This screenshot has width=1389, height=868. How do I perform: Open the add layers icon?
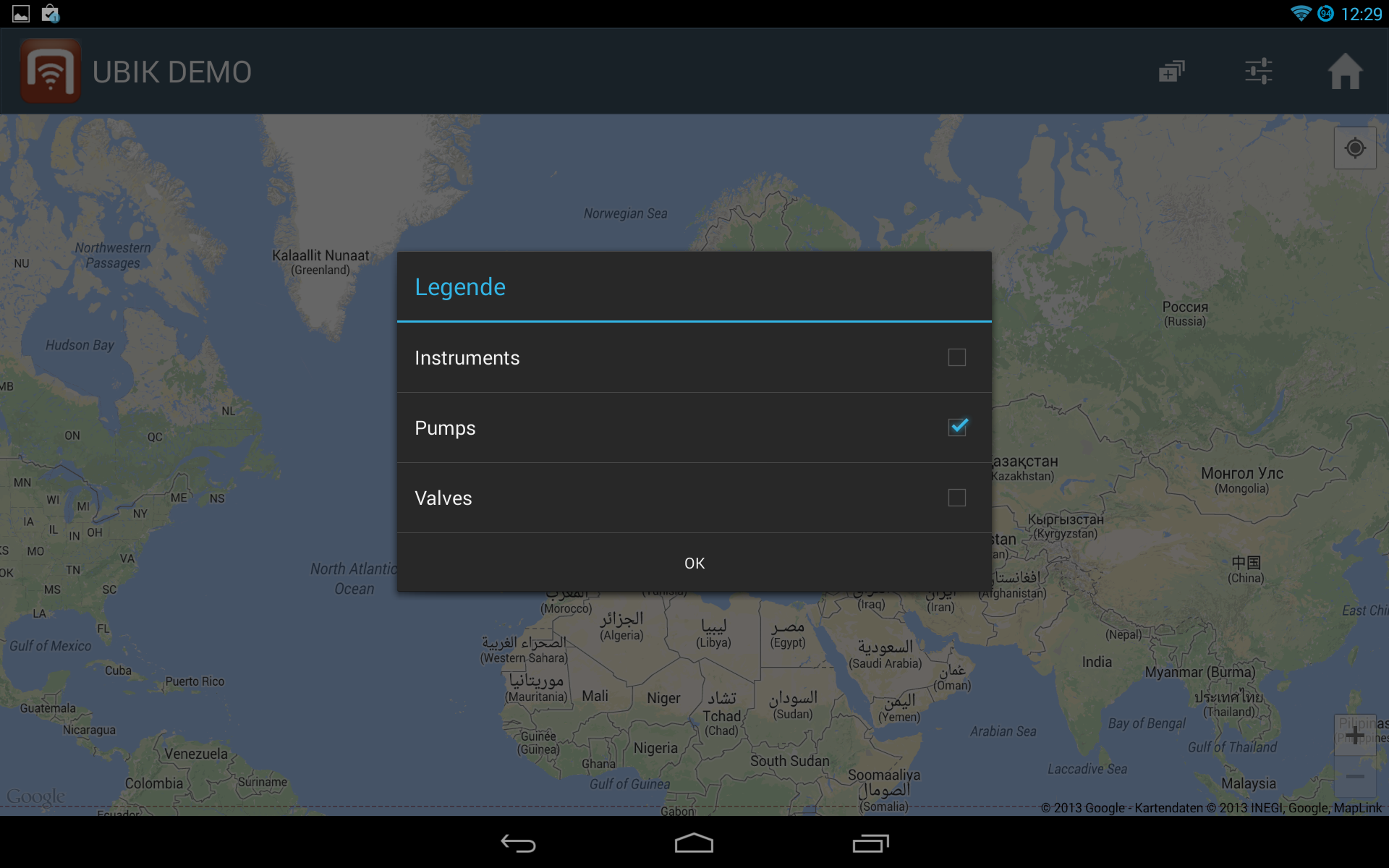pos(1171,72)
